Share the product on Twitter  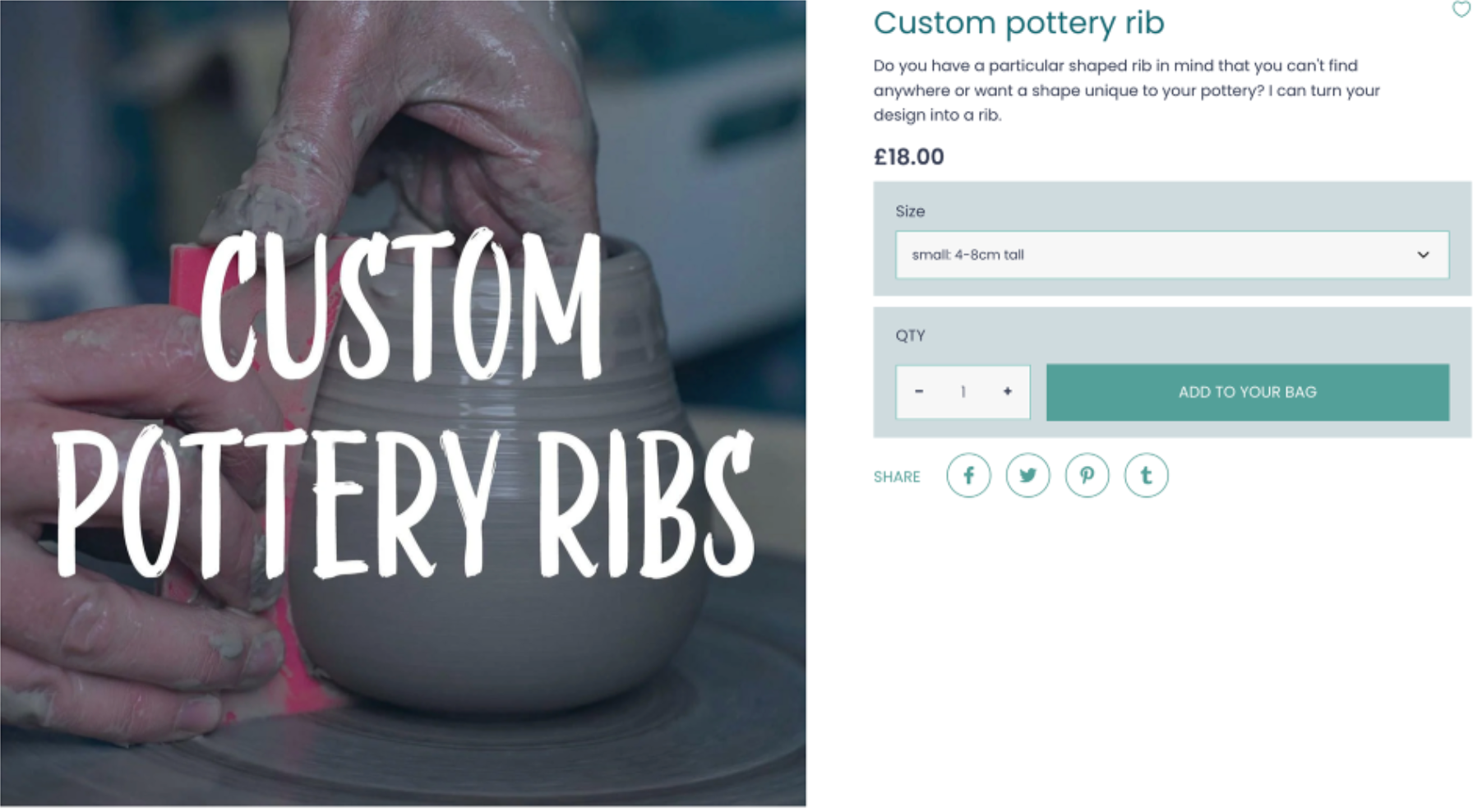pyautogui.click(x=1027, y=476)
